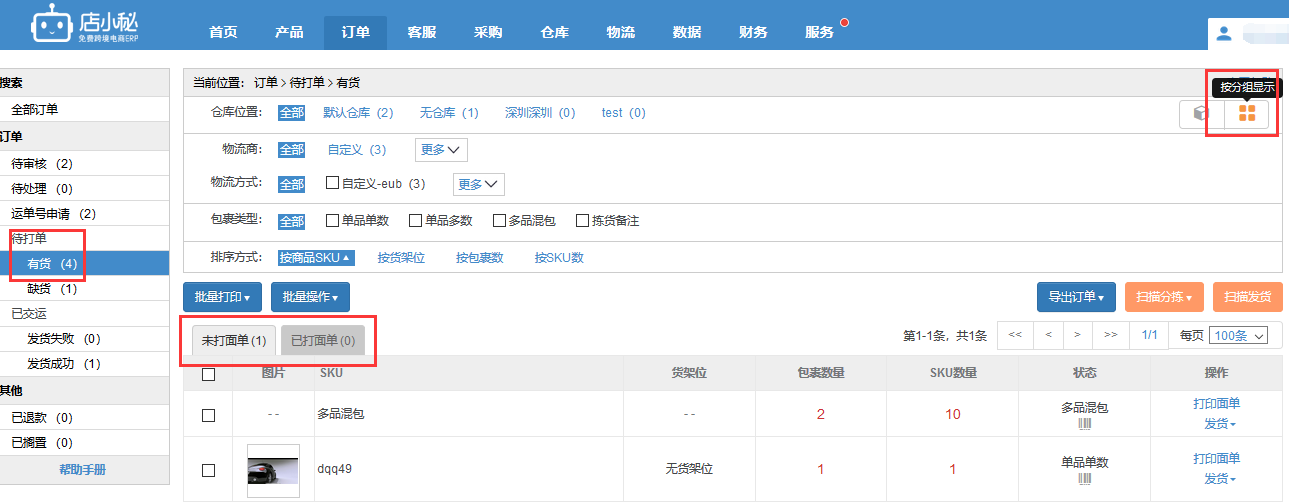Click the 扫描发货 button

coord(1247,297)
